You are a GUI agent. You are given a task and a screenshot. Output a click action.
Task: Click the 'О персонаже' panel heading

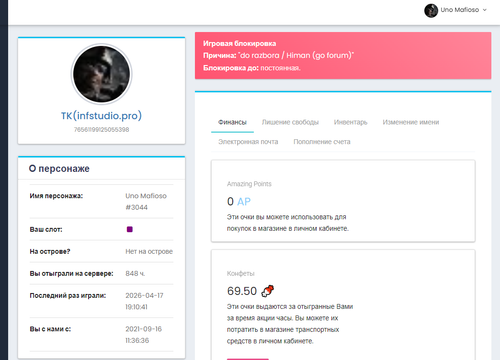(59, 169)
